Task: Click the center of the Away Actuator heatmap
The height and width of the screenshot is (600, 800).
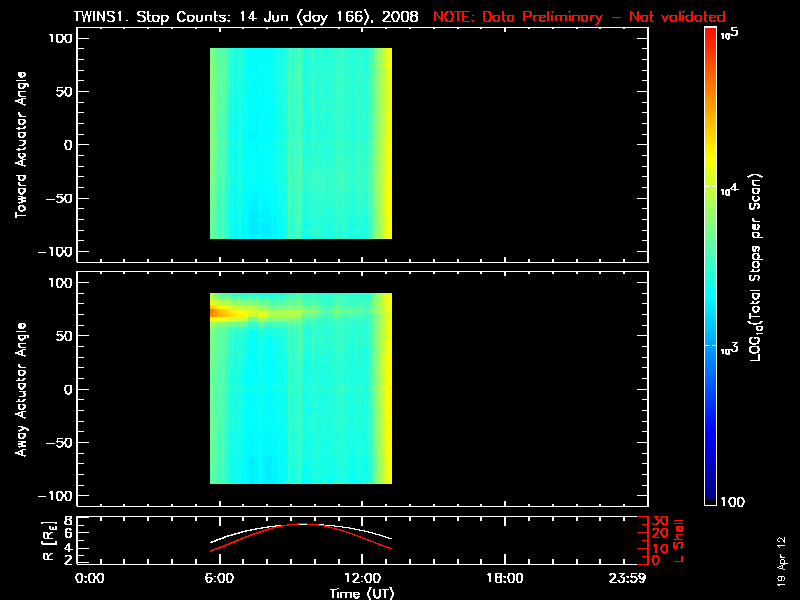Action: click(300, 389)
